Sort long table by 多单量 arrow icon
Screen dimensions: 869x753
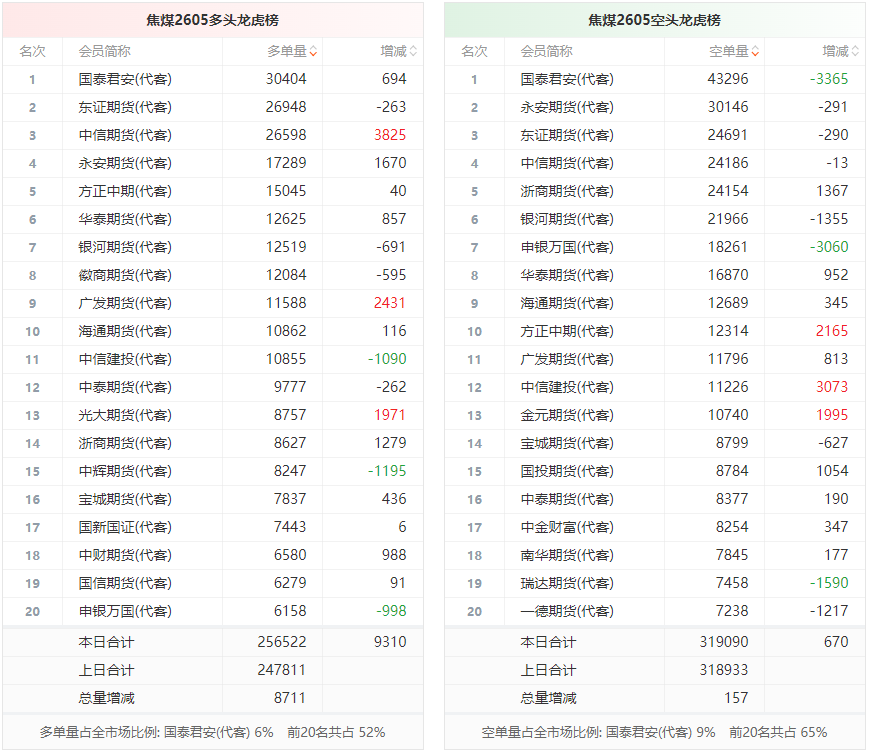click(313, 52)
